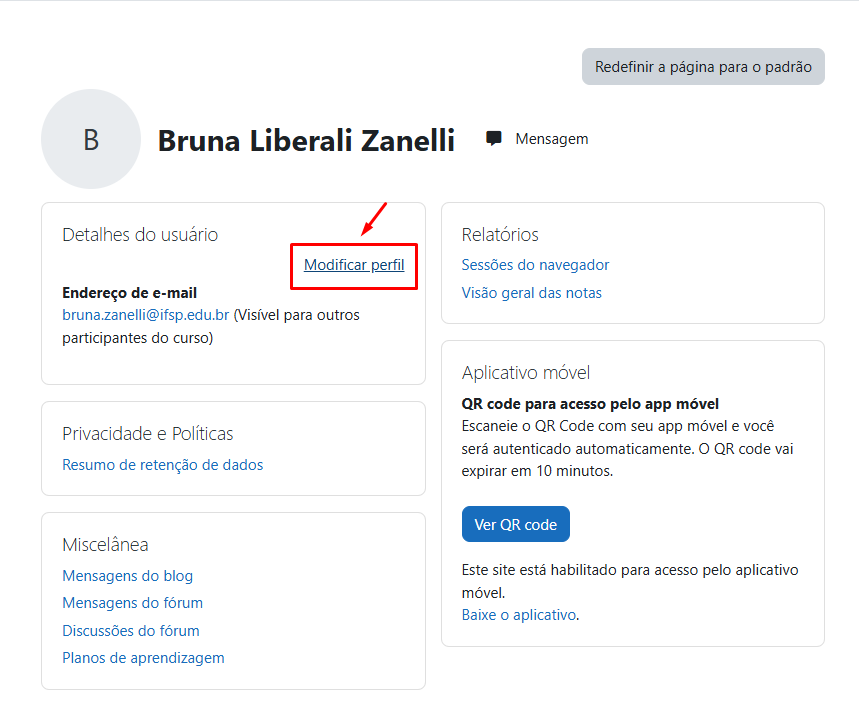Screen dimensions: 859x725
Task: Click 'Redefinir a página para o padrão' button
Action: coord(703,67)
